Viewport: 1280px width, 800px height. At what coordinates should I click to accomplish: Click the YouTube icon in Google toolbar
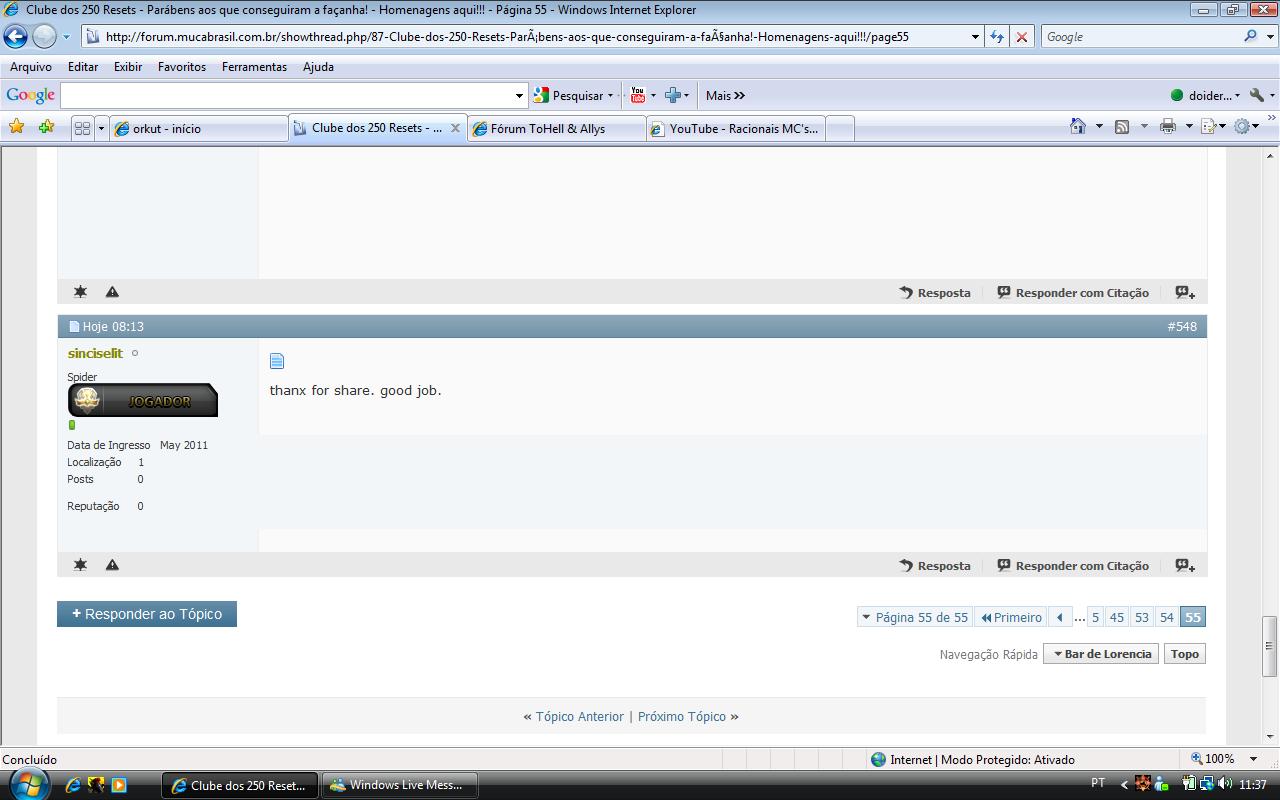pos(637,96)
